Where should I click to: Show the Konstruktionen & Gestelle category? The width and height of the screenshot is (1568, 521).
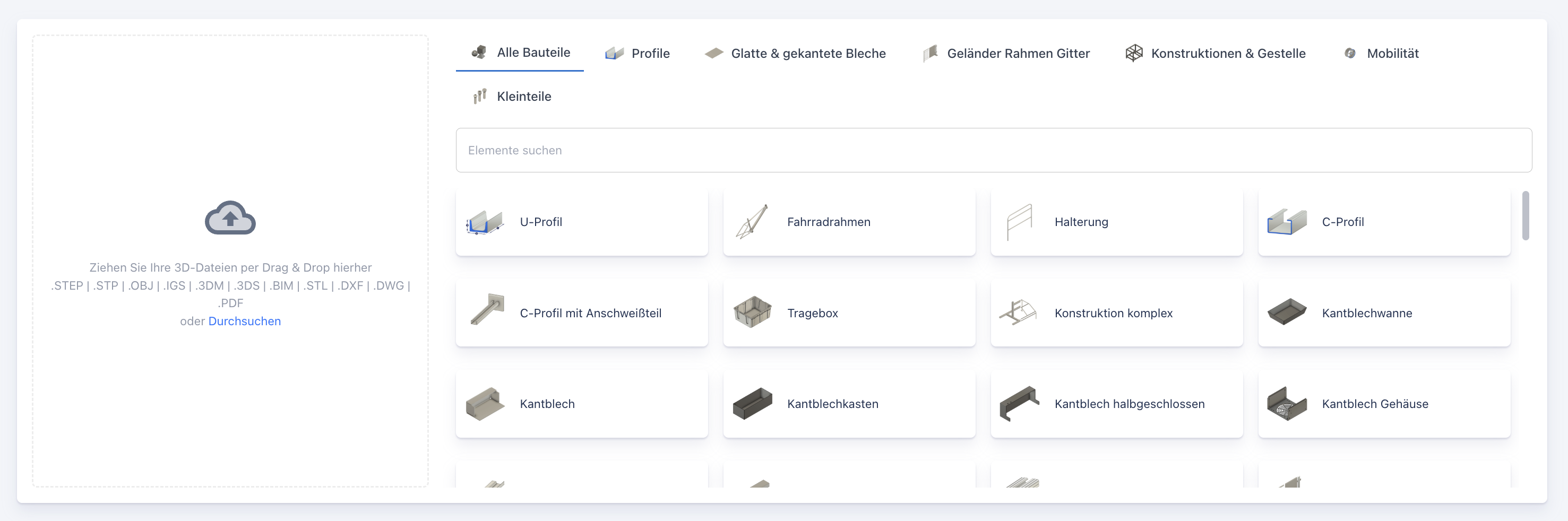pos(1216,54)
